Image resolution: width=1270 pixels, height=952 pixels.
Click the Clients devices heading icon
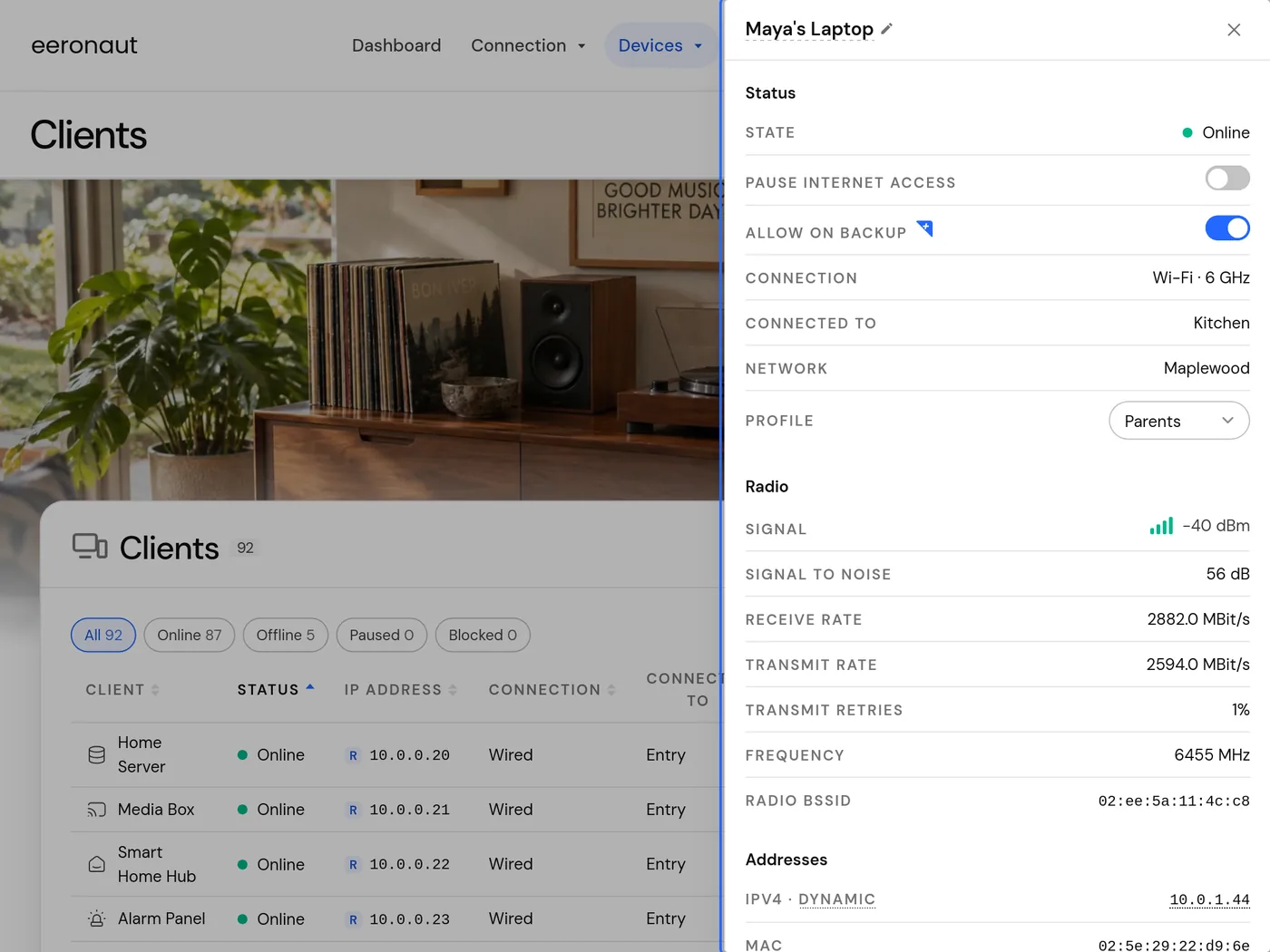tap(90, 546)
